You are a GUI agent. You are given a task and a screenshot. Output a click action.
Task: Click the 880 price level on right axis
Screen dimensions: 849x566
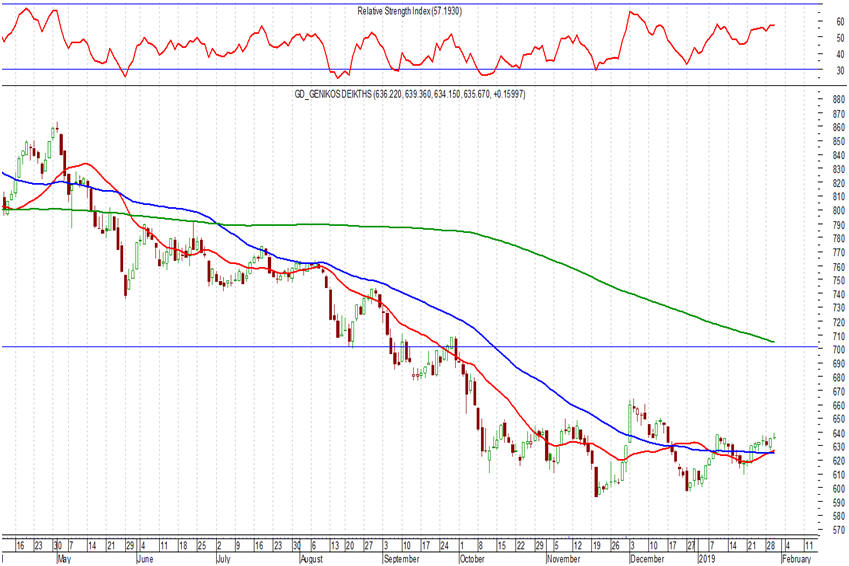point(839,100)
